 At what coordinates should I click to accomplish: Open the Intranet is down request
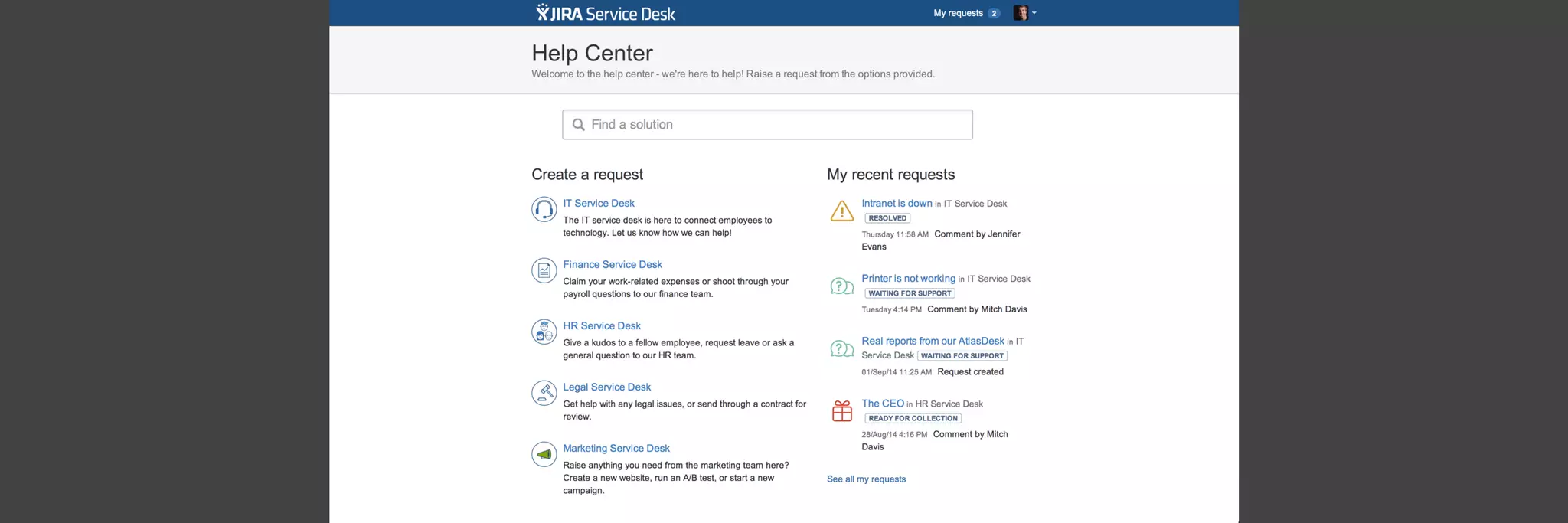[897, 203]
